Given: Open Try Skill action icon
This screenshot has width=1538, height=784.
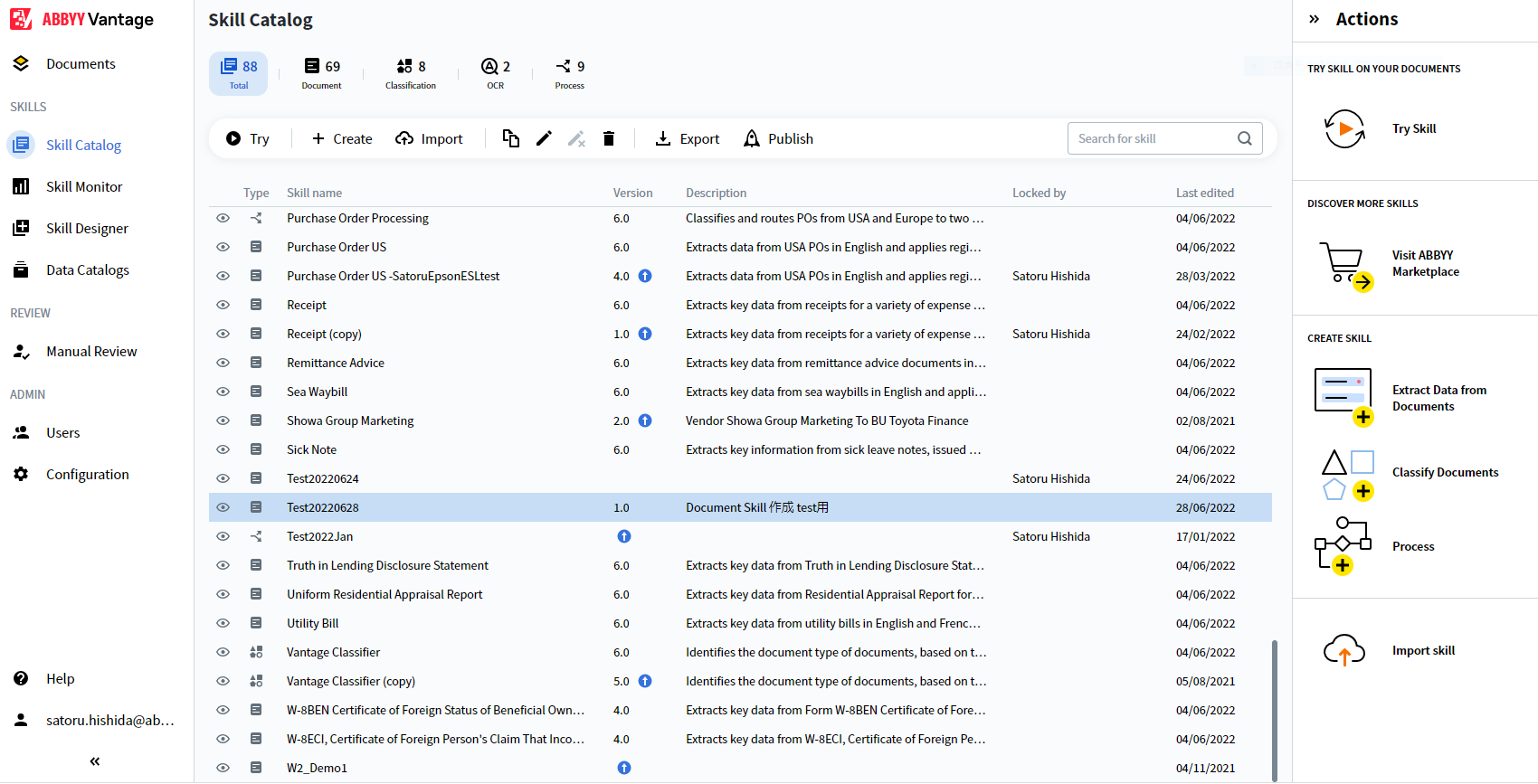Looking at the screenshot, I should click(1344, 128).
